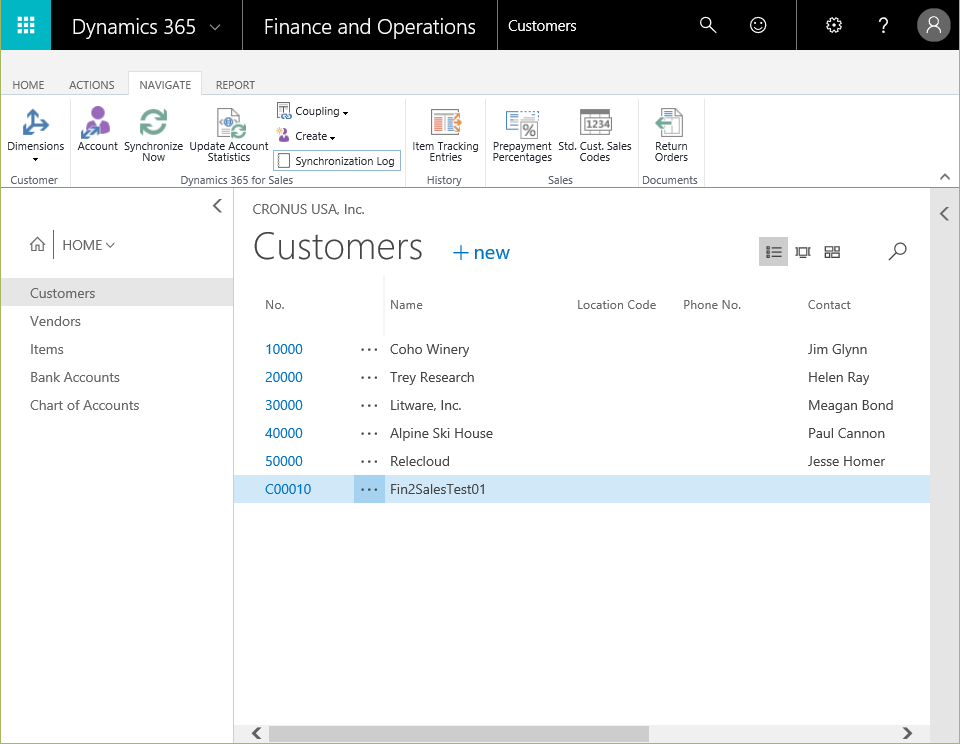Expand the HOME navigation dropdown
Screen dimensions: 960x744
[89, 245]
